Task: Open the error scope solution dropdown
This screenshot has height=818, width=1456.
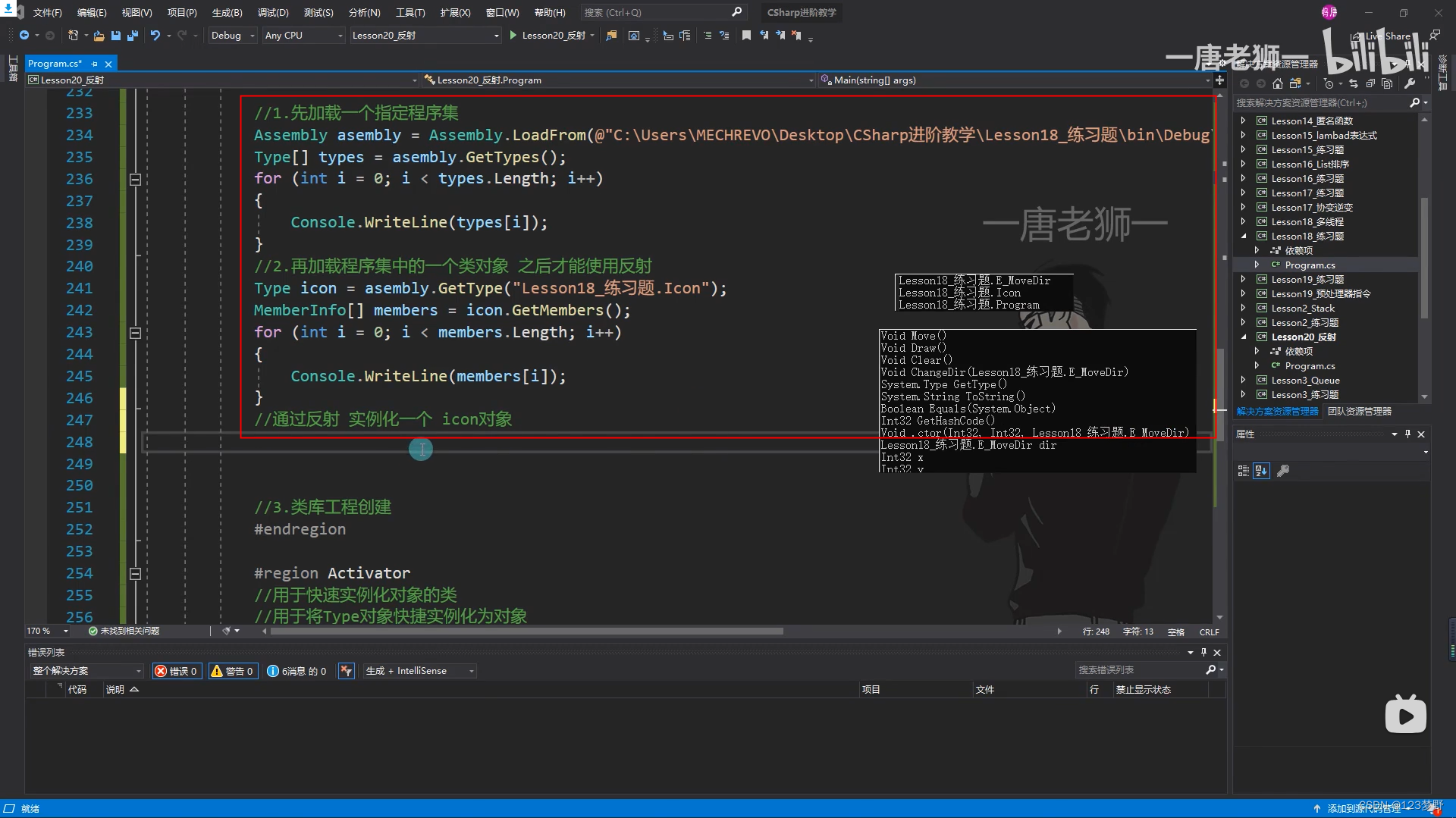Action: point(86,671)
